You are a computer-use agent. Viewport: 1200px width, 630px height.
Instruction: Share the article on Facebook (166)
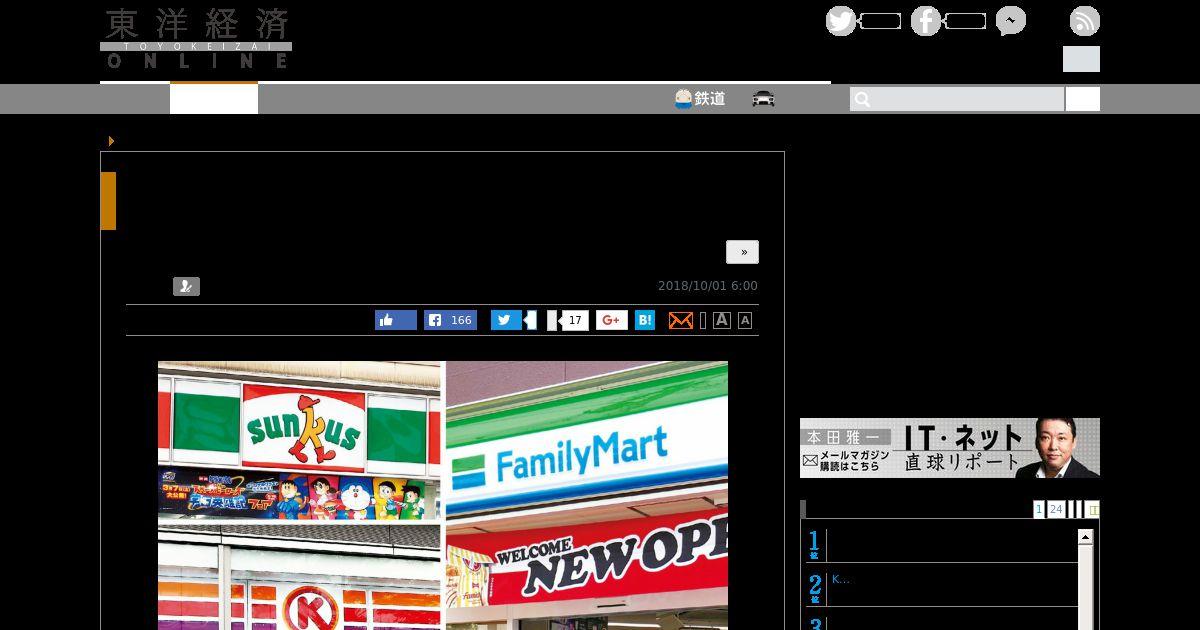point(450,320)
